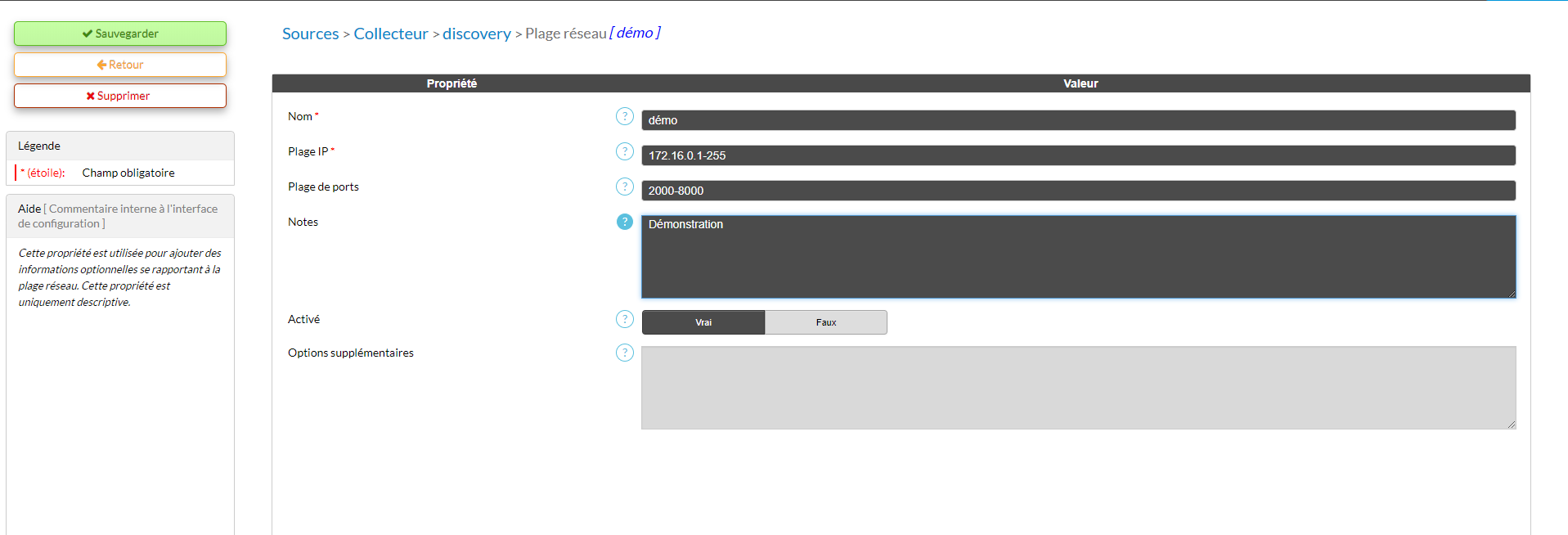Click the help icon for Plage IP
The height and width of the screenshot is (535, 1568).
tap(624, 151)
